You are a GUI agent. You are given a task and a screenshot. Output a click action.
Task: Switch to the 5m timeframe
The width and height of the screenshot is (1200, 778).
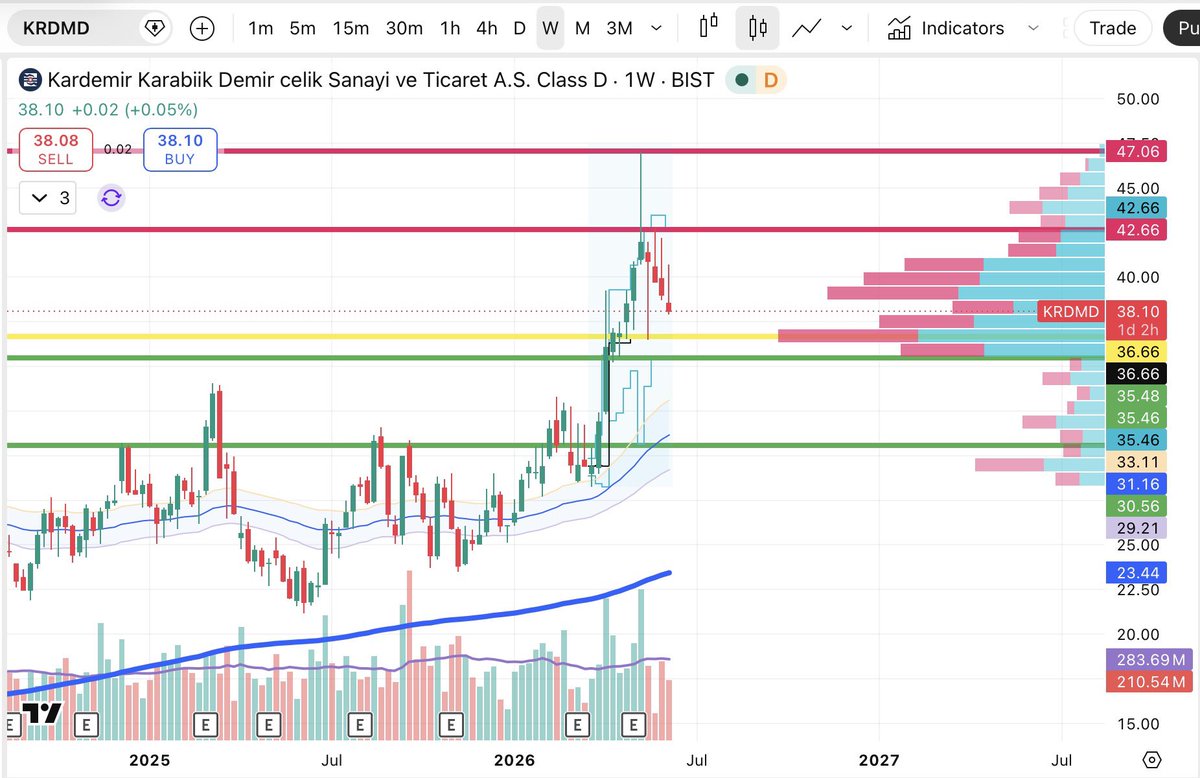click(x=303, y=28)
